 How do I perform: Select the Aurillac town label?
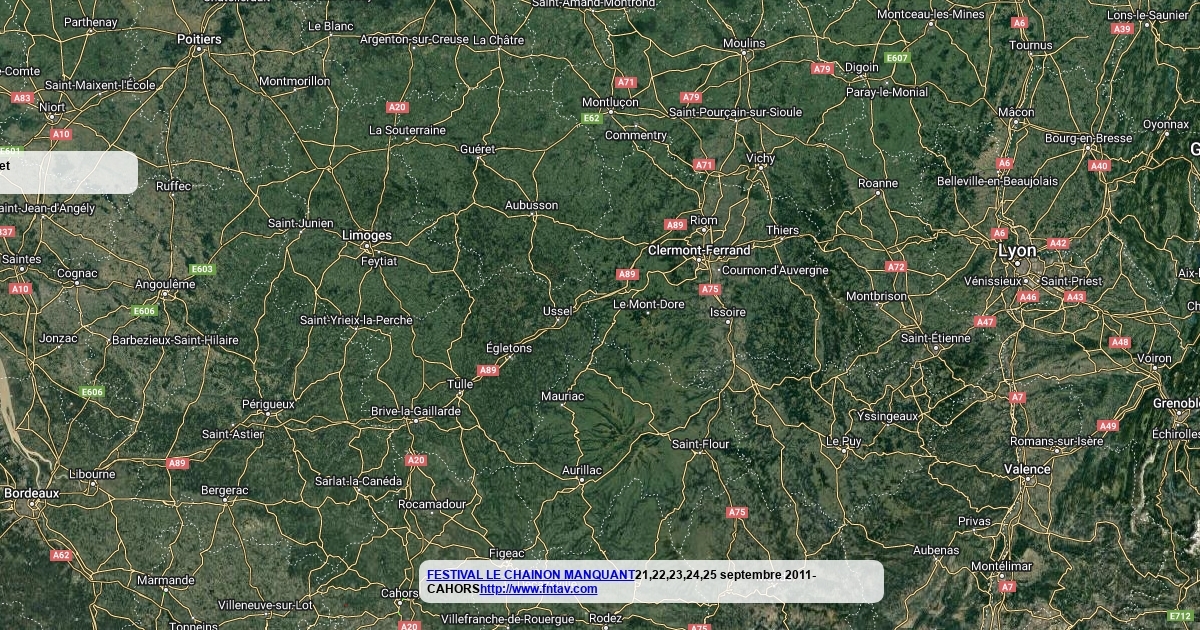[x=582, y=469]
